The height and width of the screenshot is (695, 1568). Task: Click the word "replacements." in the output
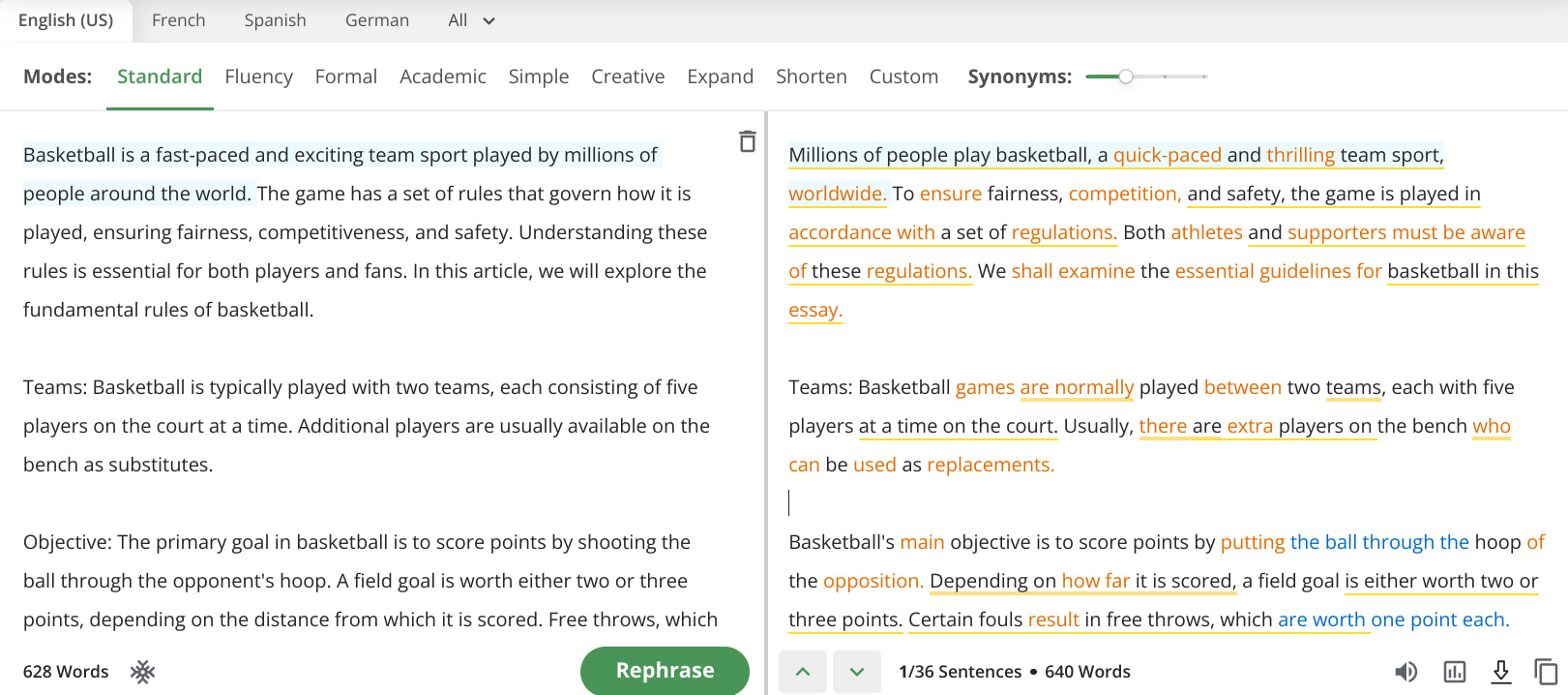[x=991, y=465]
